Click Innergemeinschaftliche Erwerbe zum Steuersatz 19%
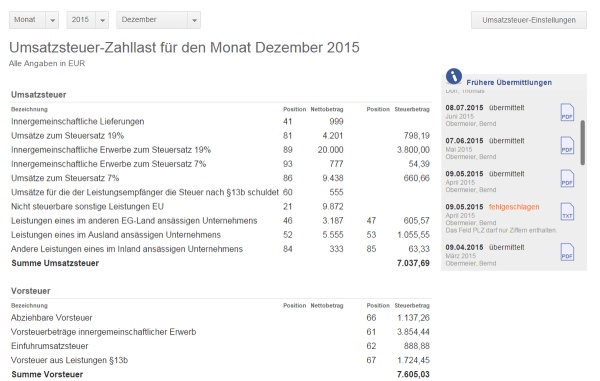Screen dimensions: 600x381 (111, 150)
